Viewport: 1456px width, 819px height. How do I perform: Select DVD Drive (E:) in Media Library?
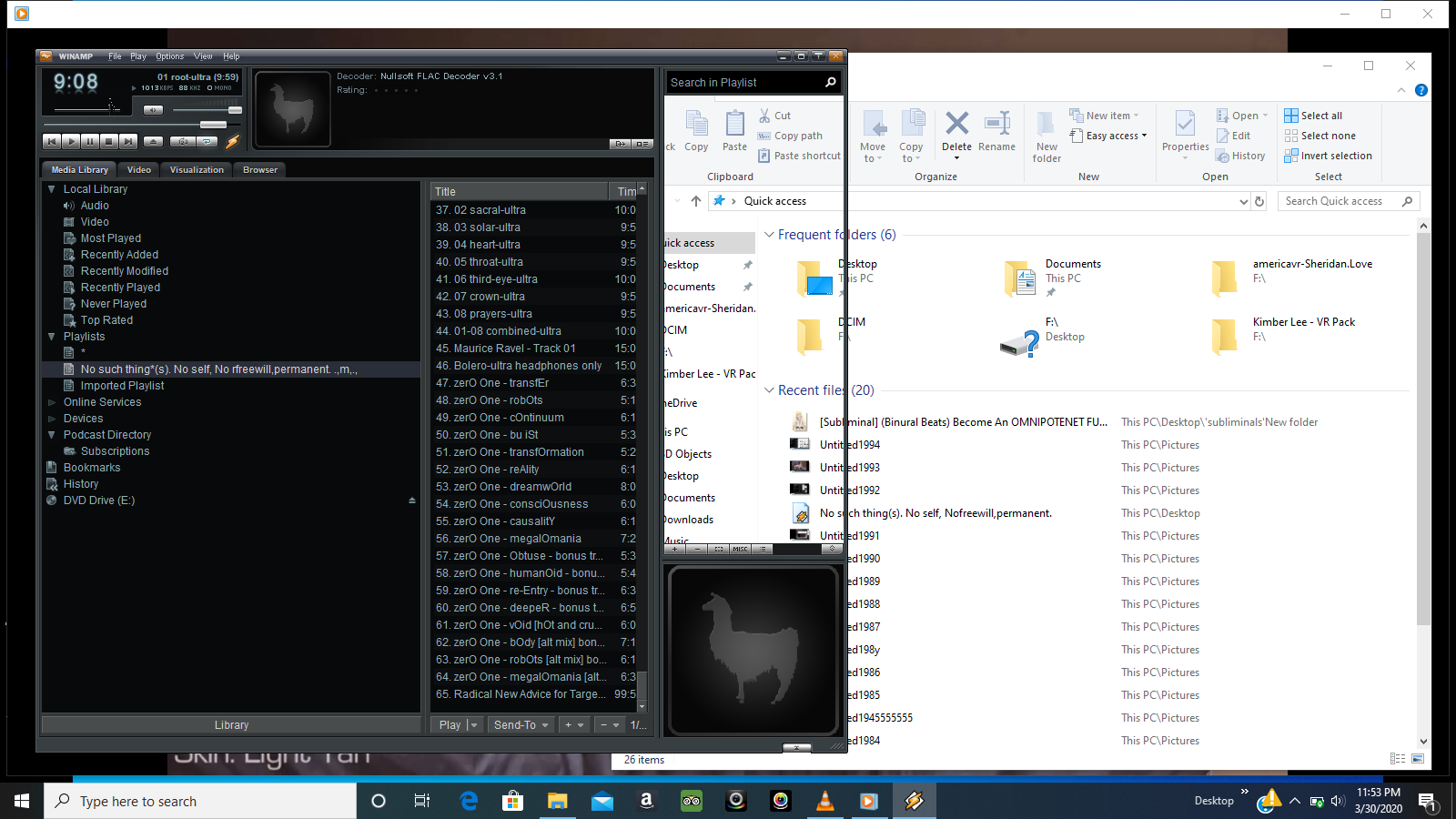(x=99, y=500)
